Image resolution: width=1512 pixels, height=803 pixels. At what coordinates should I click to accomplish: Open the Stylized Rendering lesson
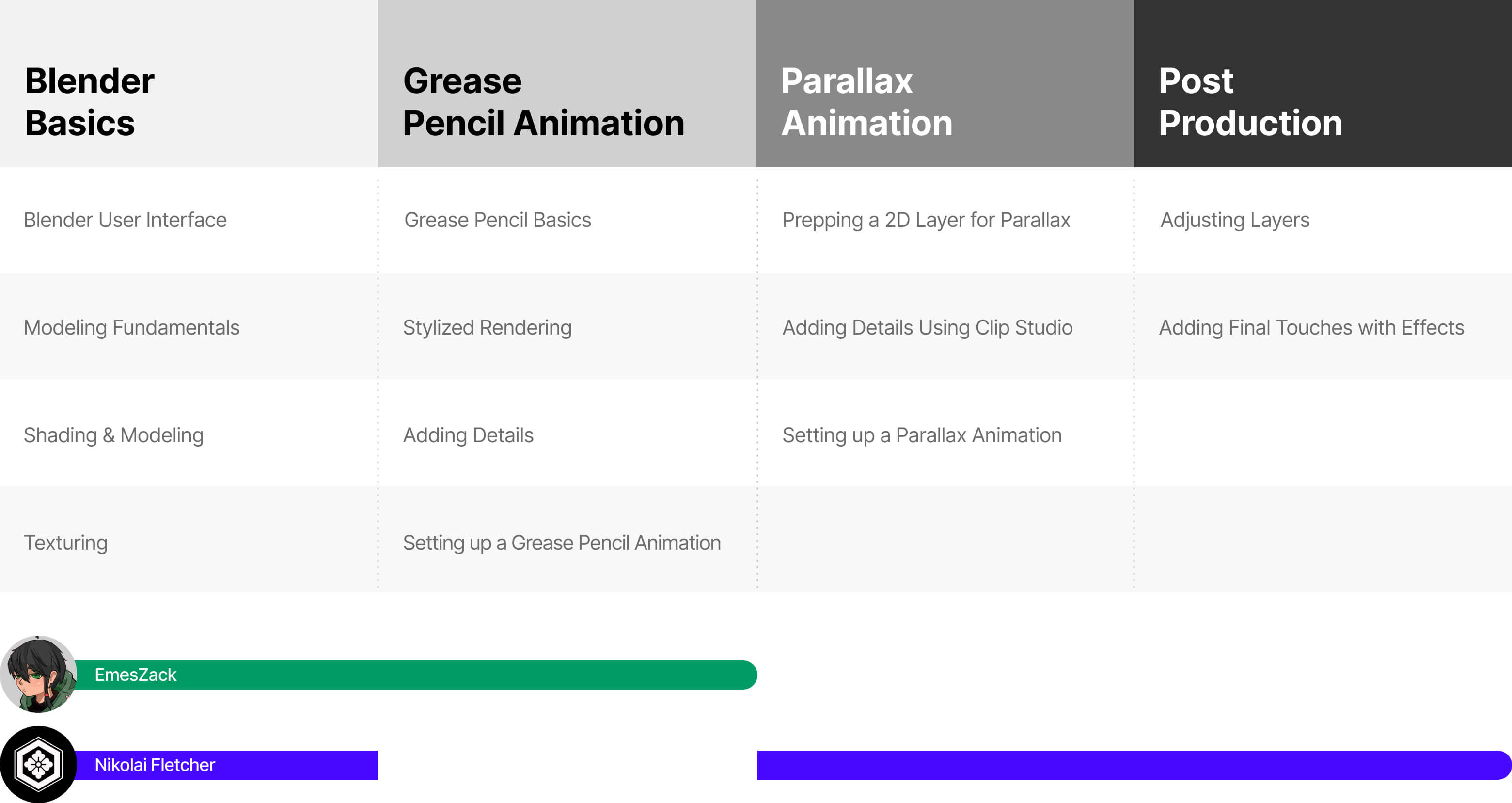(487, 327)
